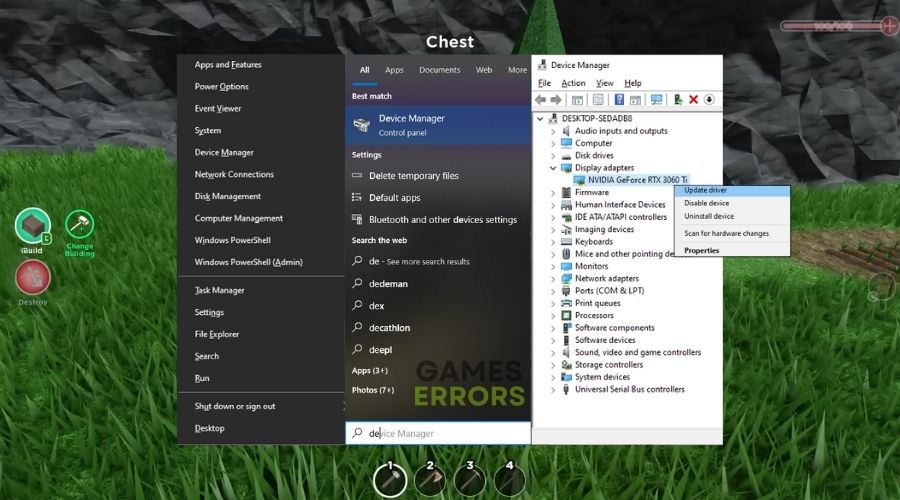
Task: Click the red X uninstall toolbar icon
Action: 693,99
